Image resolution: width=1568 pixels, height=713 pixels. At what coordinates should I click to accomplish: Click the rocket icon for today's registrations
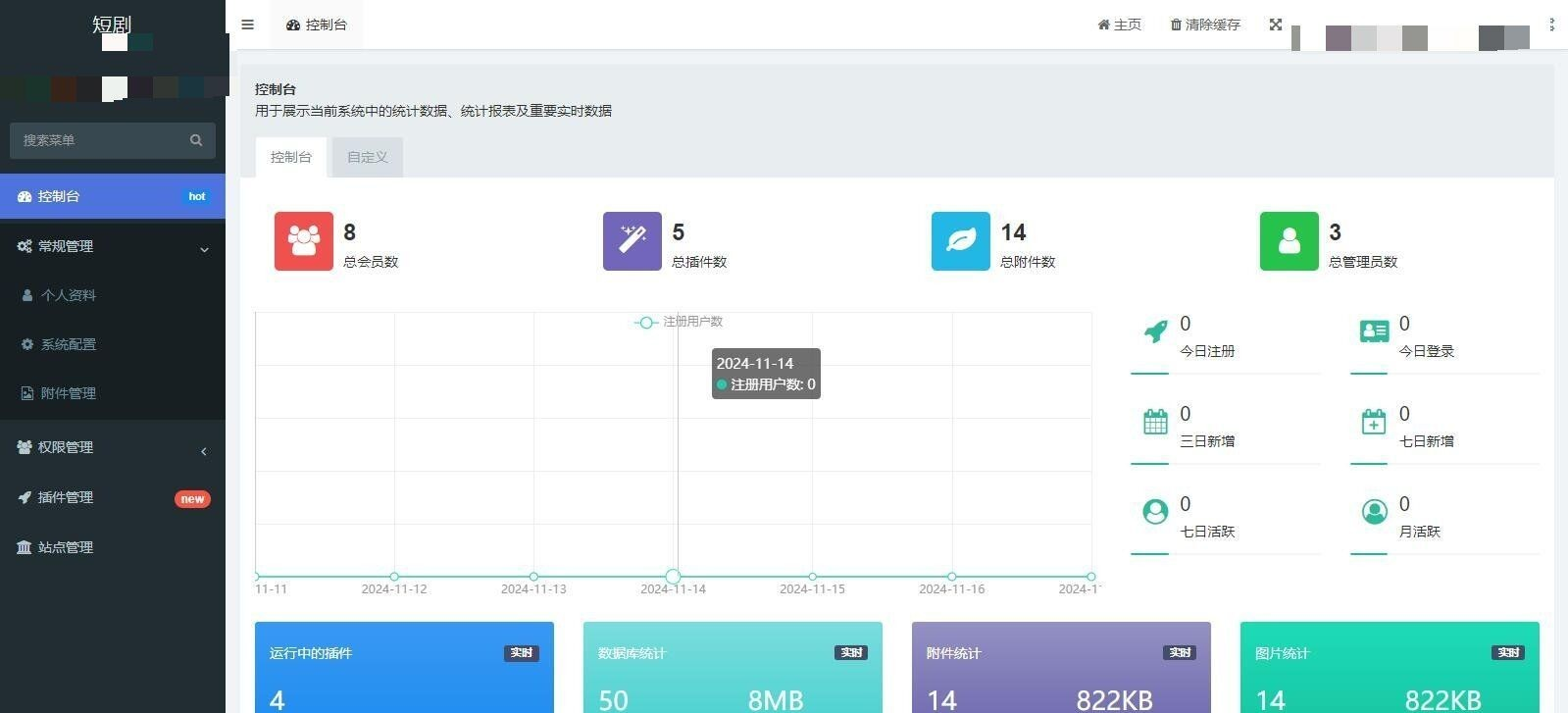point(1156,331)
